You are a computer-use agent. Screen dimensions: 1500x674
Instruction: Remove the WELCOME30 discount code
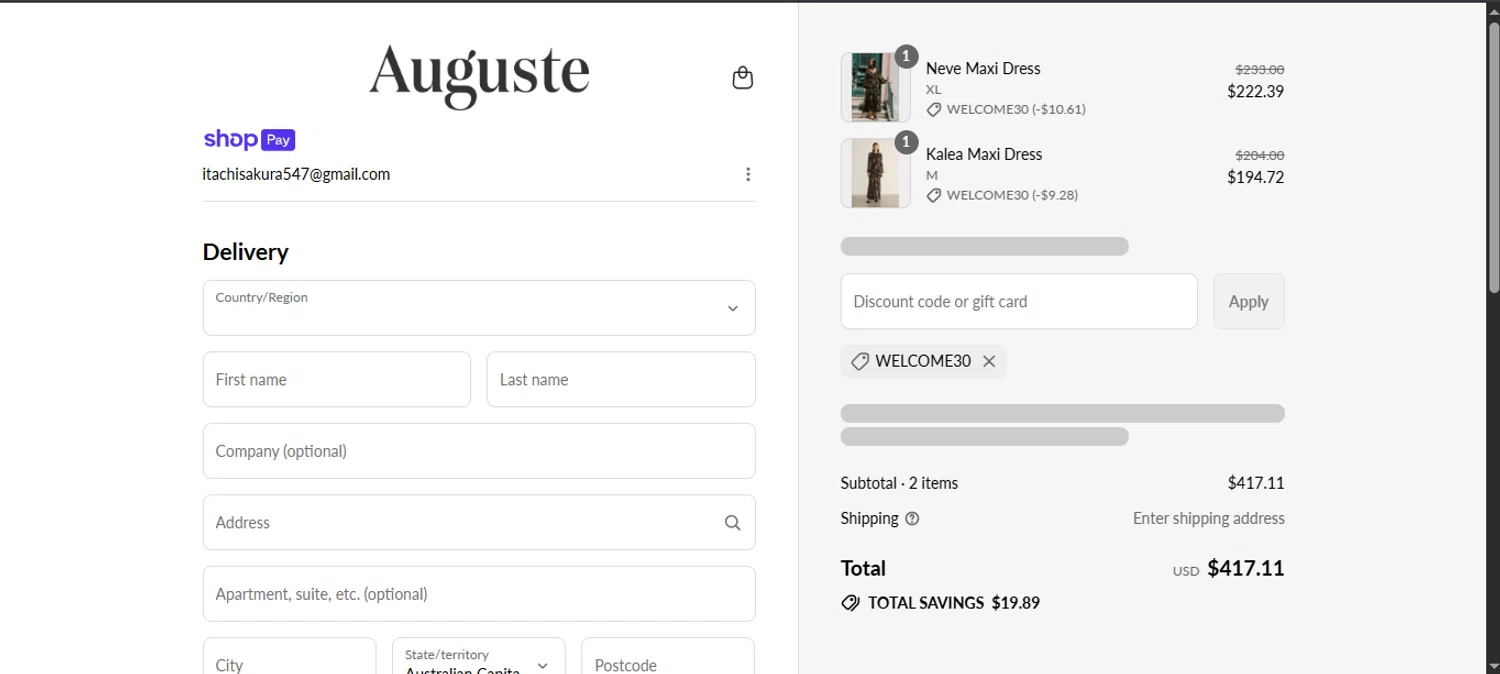tap(989, 361)
